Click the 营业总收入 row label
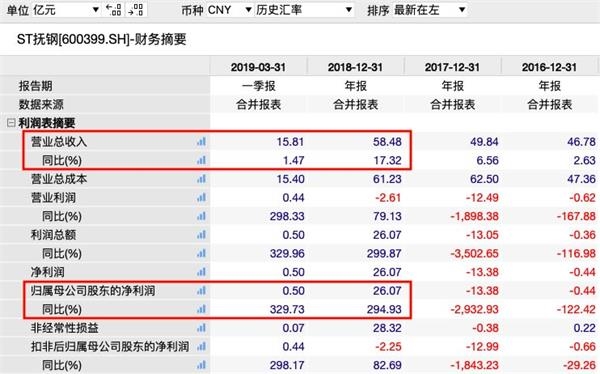Screen dimensions: 600x374 click(x=59, y=142)
